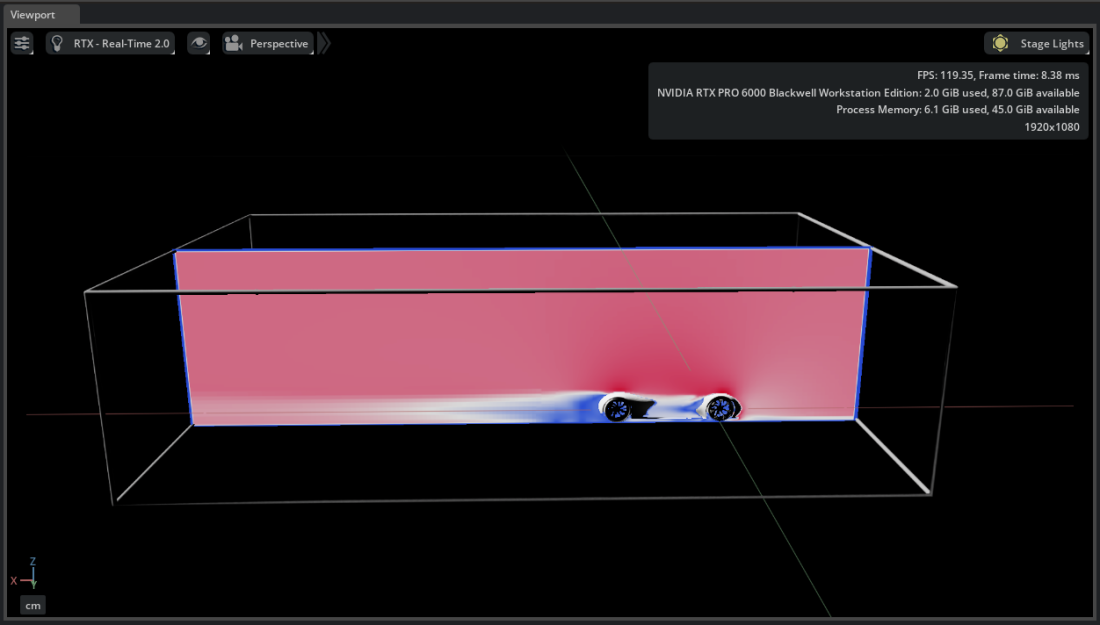
Task: Click the cm unit indicator
Action: point(32,605)
